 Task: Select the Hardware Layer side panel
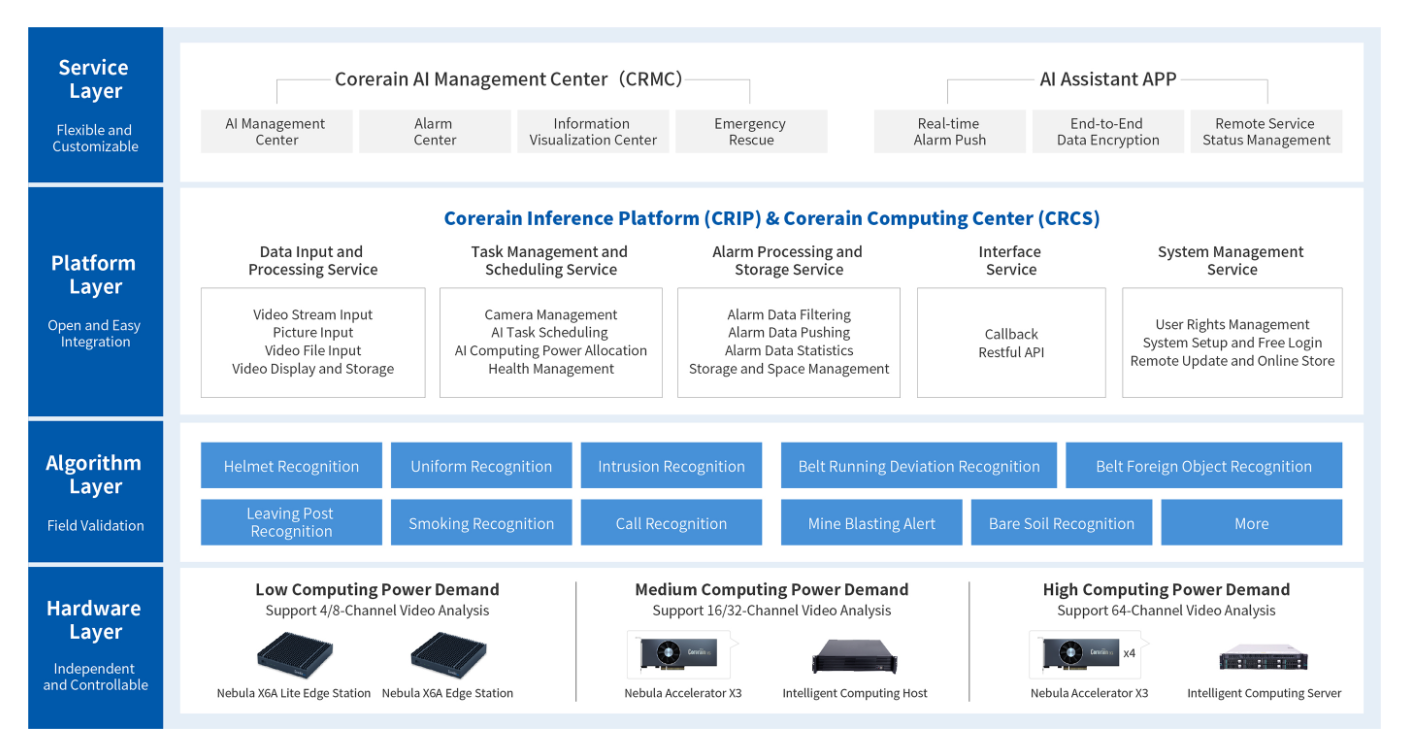click(x=95, y=647)
